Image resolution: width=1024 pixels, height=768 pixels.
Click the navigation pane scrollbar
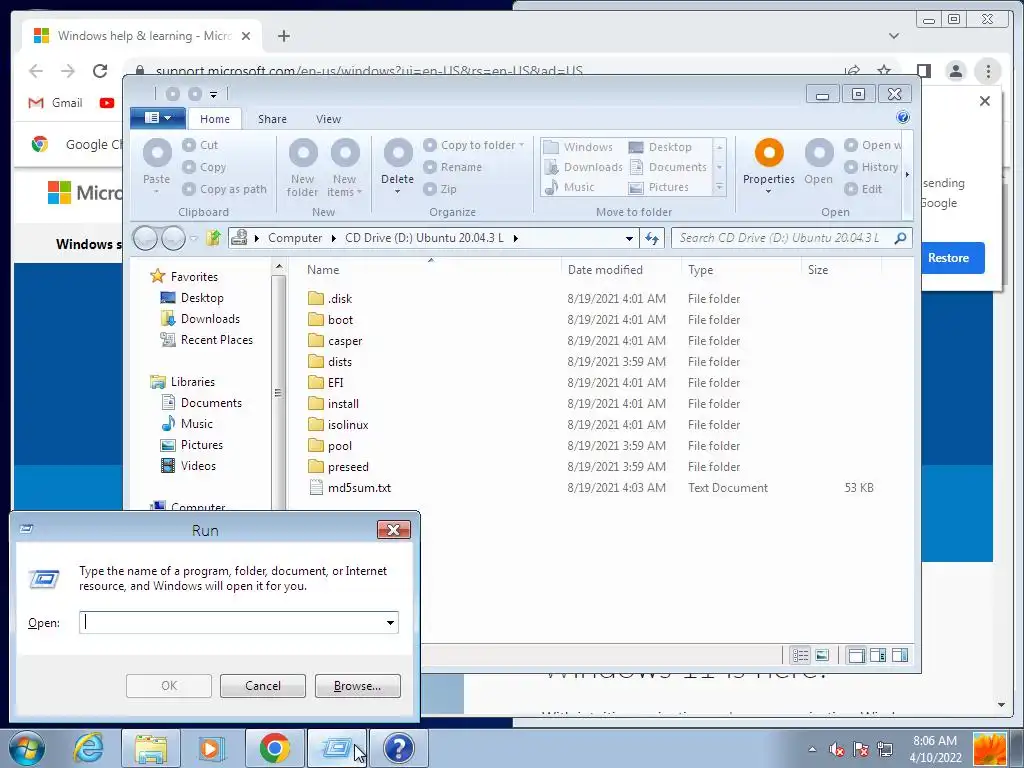[x=278, y=392]
